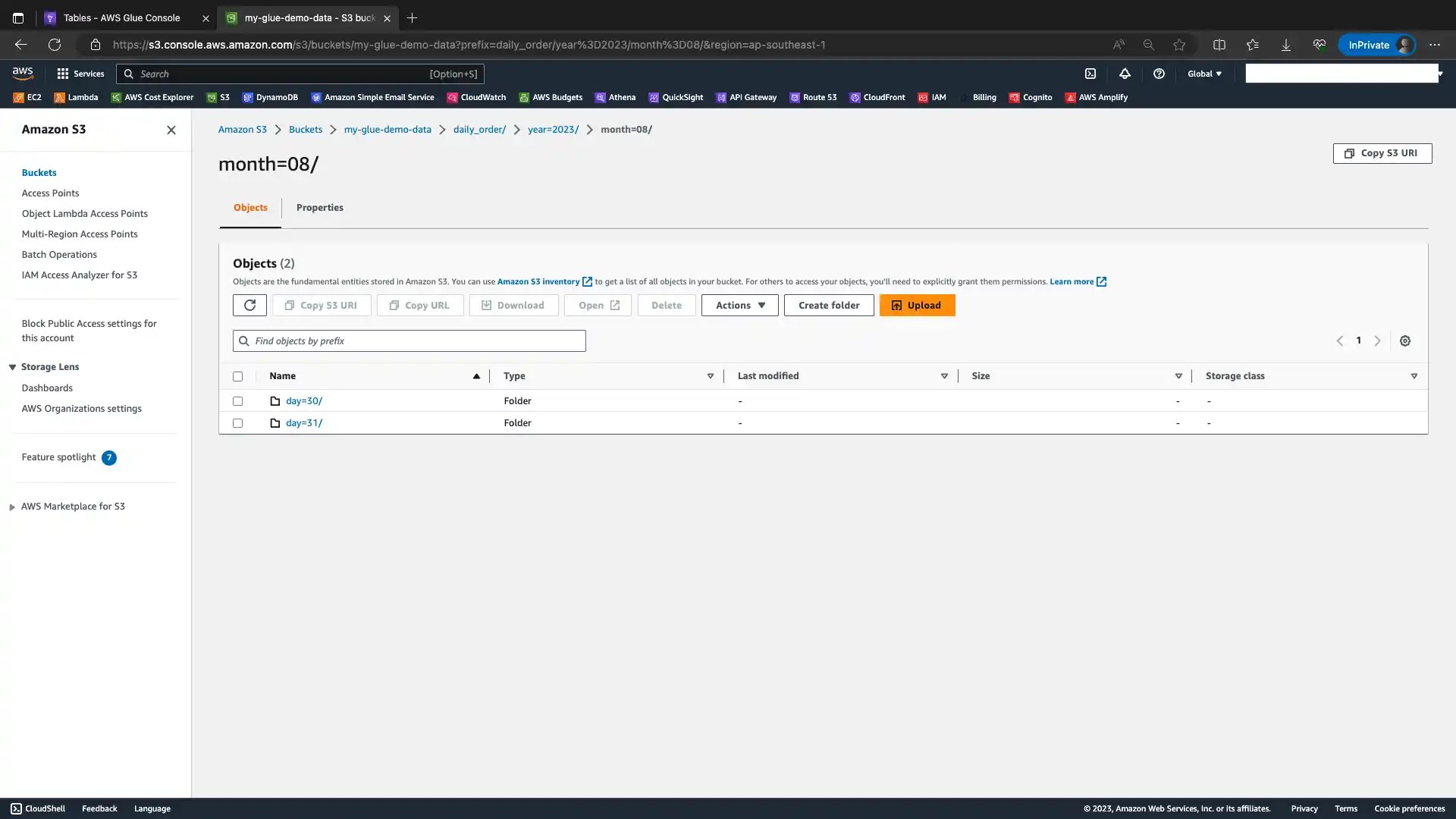
Task: Select the day=31/ checkbox
Action: (x=237, y=422)
